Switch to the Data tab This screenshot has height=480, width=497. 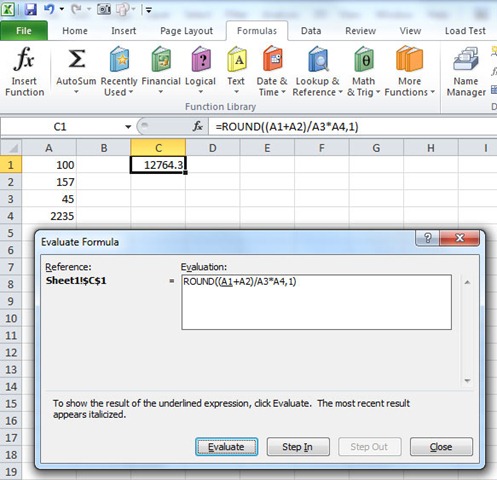[311, 31]
